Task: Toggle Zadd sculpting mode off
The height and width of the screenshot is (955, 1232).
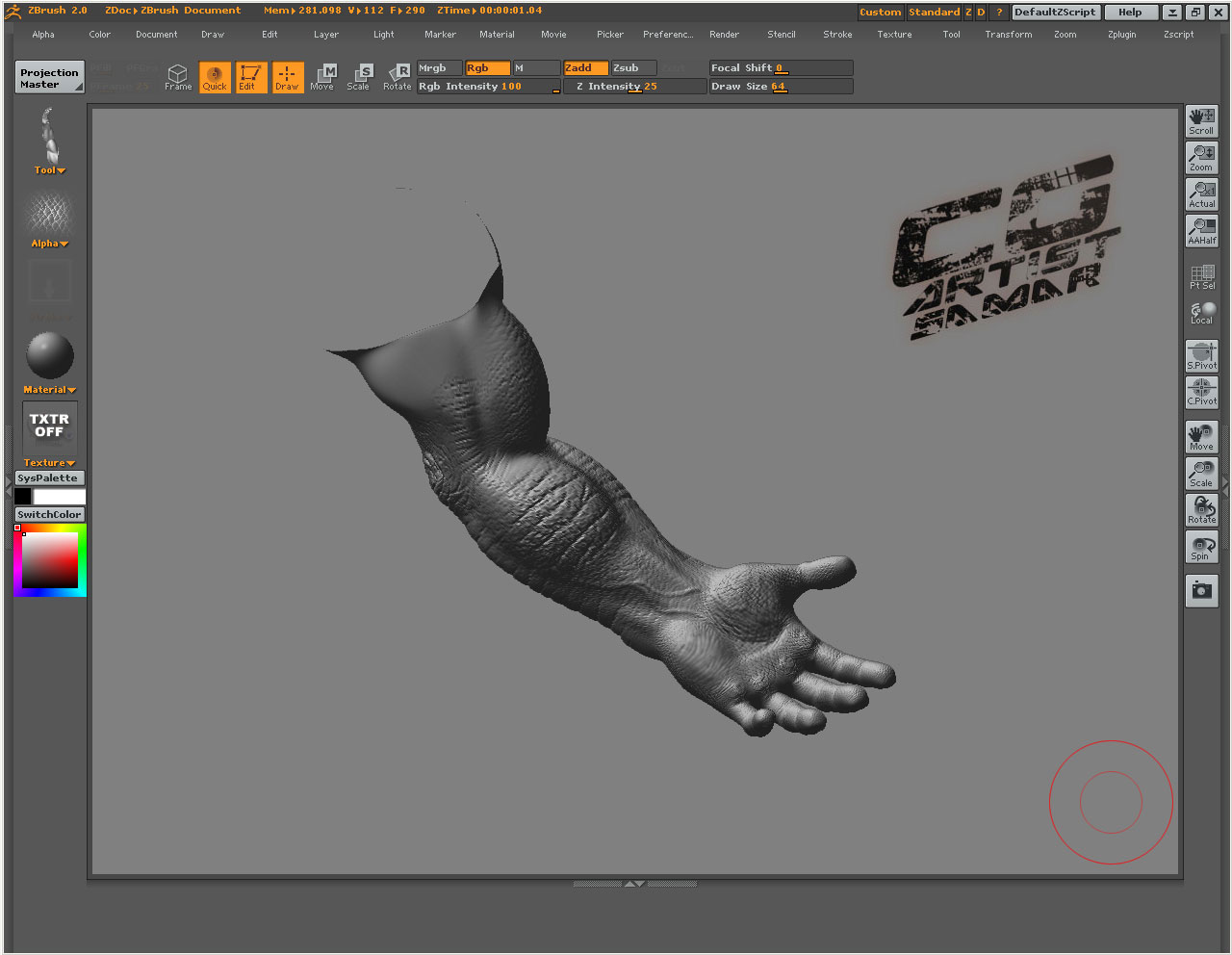Action: [585, 68]
